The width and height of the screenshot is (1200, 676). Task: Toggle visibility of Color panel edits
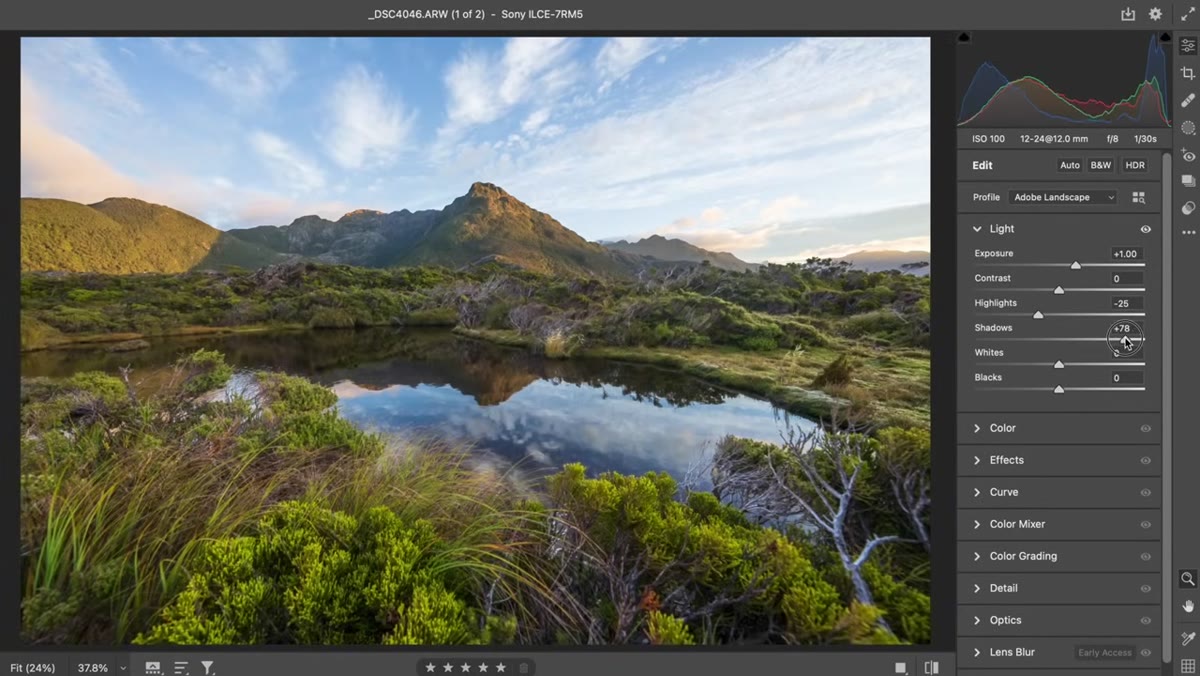pyautogui.click(x=1146, y=428)
